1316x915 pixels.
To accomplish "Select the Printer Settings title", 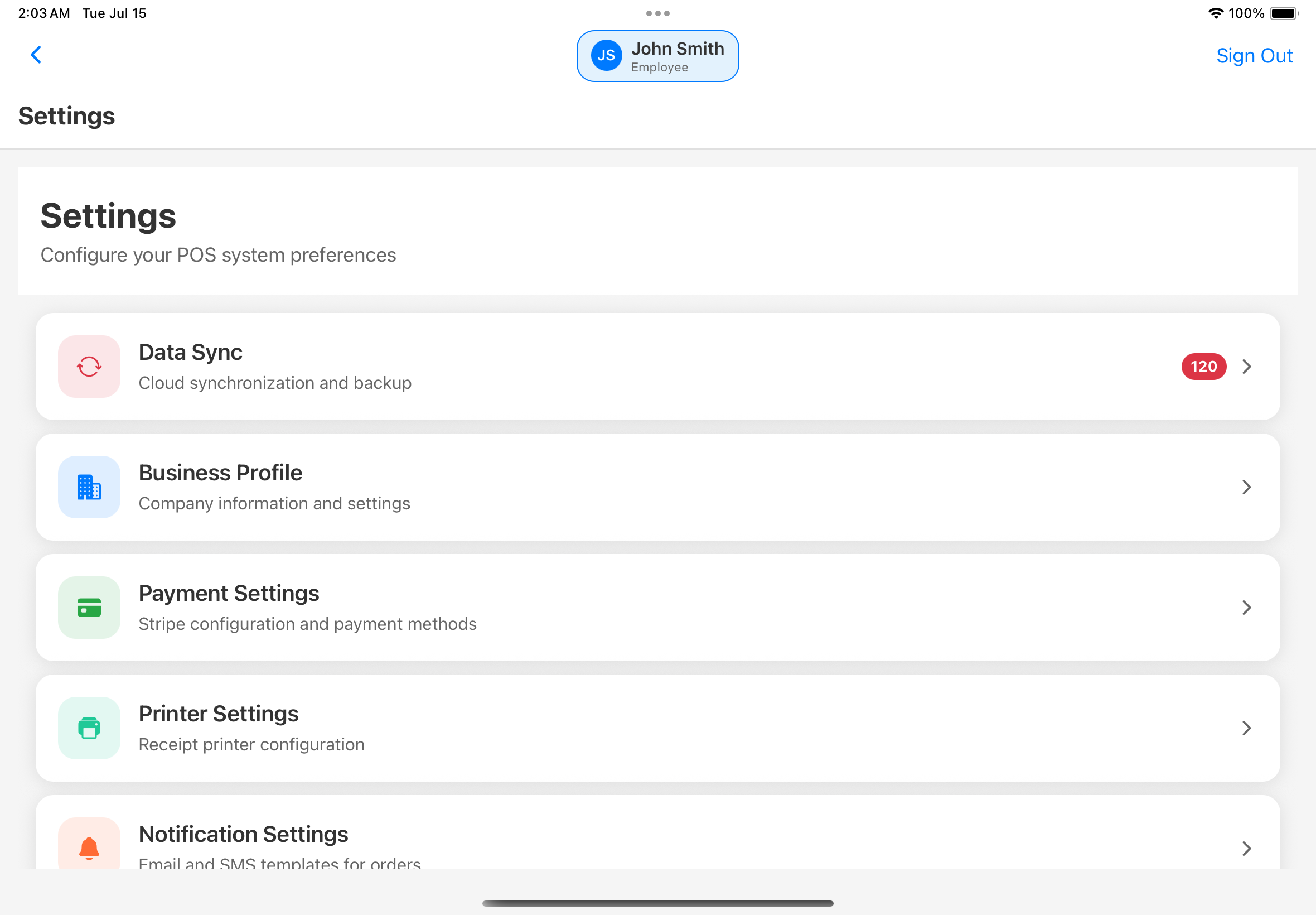I will click(x=218, y=713).
